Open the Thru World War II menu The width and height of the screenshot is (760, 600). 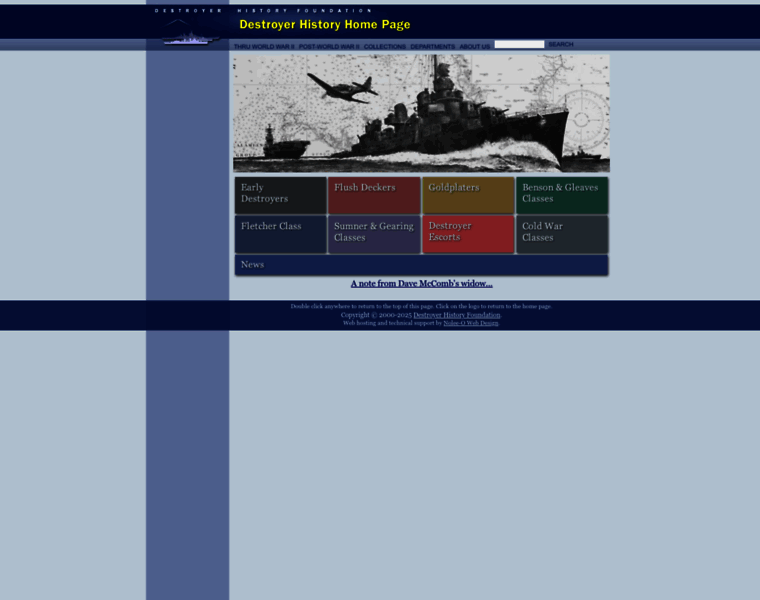(264, 47)
